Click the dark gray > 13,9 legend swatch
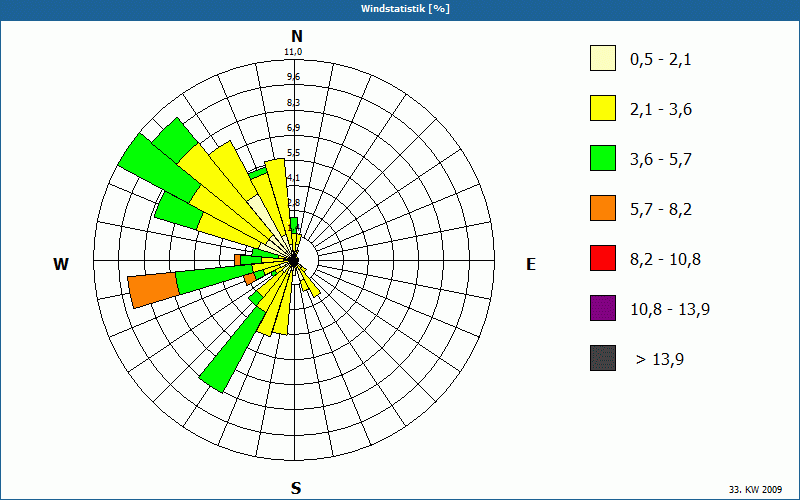Viewport: 800px width, 500px height. pyautogui.click(x=603, y=358)
